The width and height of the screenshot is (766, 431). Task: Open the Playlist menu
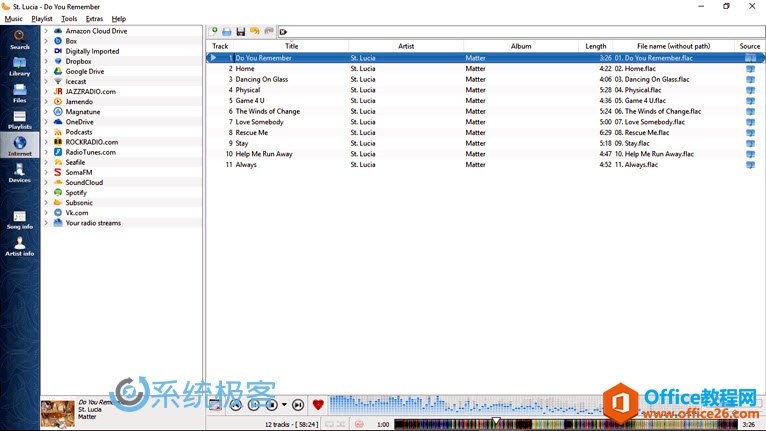point(42,19)
